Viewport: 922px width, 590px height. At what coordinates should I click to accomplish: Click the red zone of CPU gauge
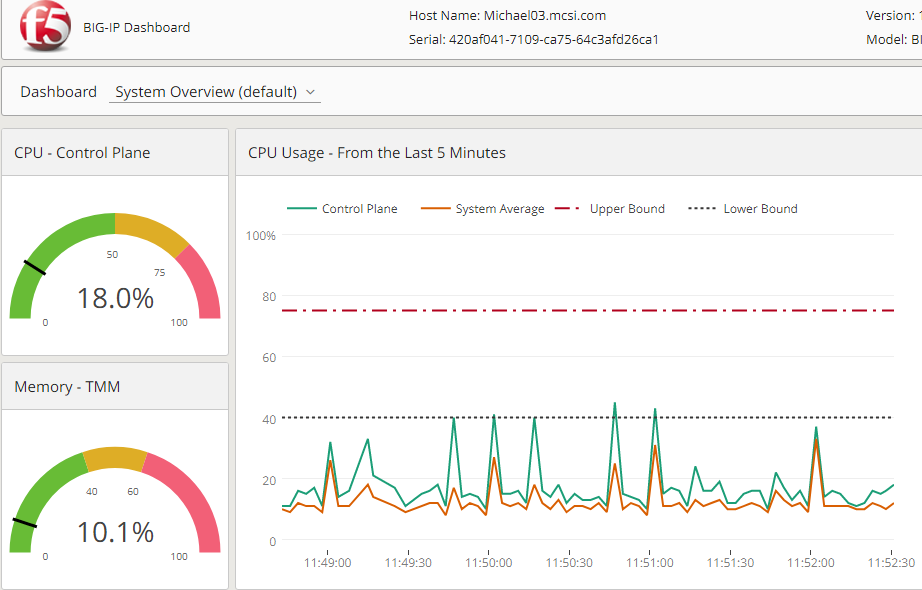(x=203, y=281)
